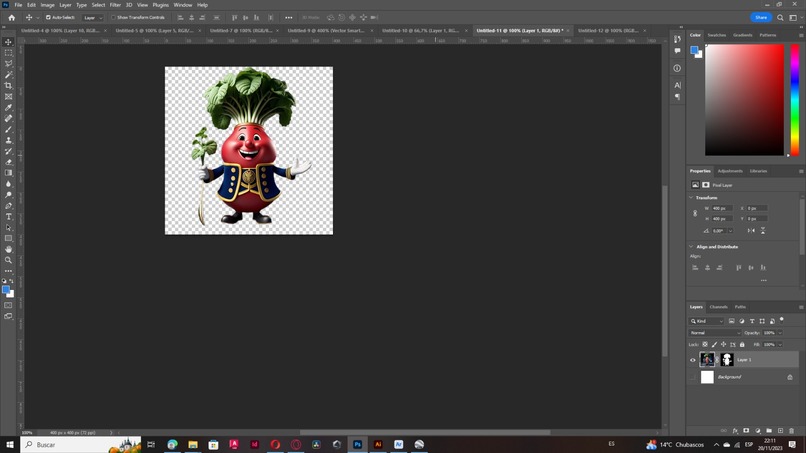The width and height of the screenshot is (806, 453).
Task: Select the Eyedropper tool
Action: click(x=8, y=107)
